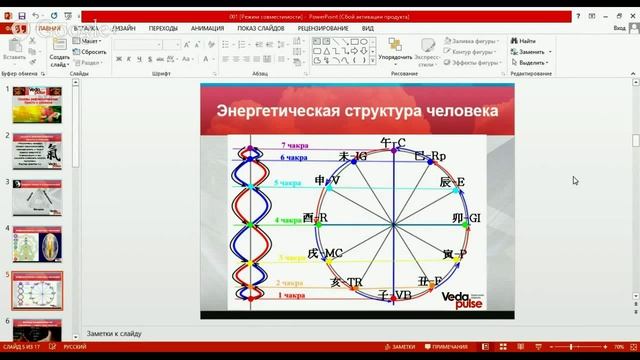The width and height of the screenshot is (640, 360).
Task: Open the Выделить select dropdown
Action: coord(530,62)
